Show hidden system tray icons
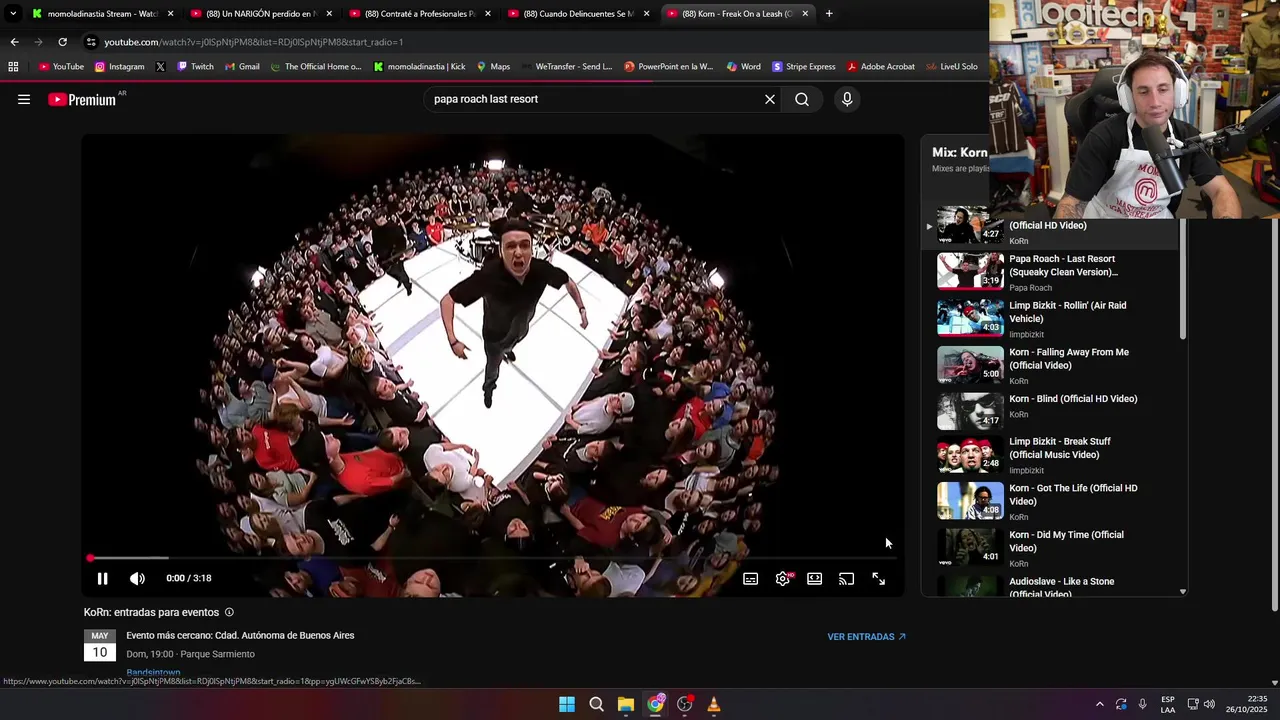The width and height of the screenshot is (1280, 720). (1100, 704)
